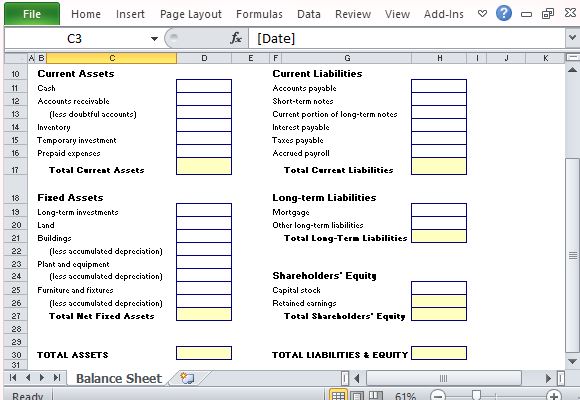Click the Mortgage value cell

pyautogui.click(x=439, y=210)
